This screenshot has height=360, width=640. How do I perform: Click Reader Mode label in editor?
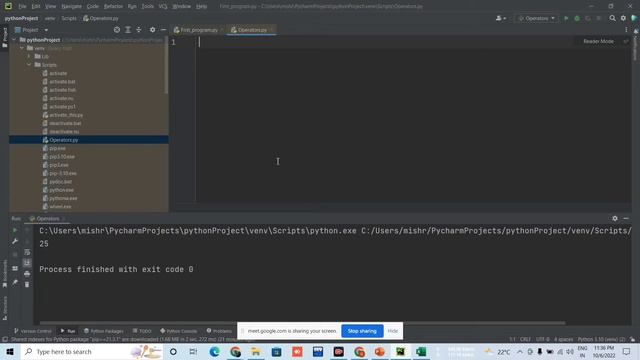[x=598, y=41]
